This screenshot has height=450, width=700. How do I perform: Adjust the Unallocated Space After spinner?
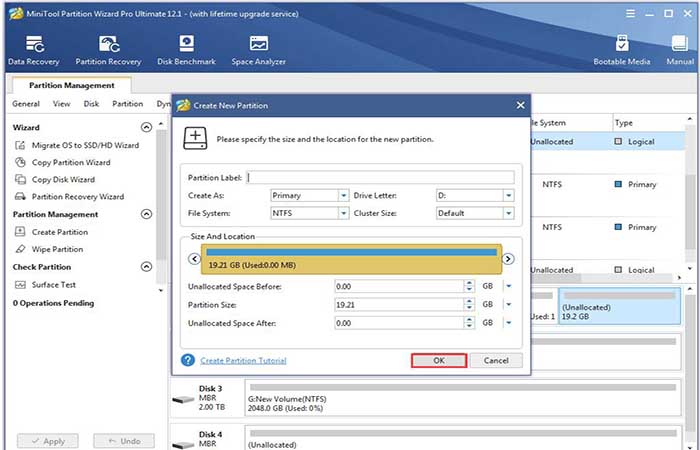click(x=469, y=323)
